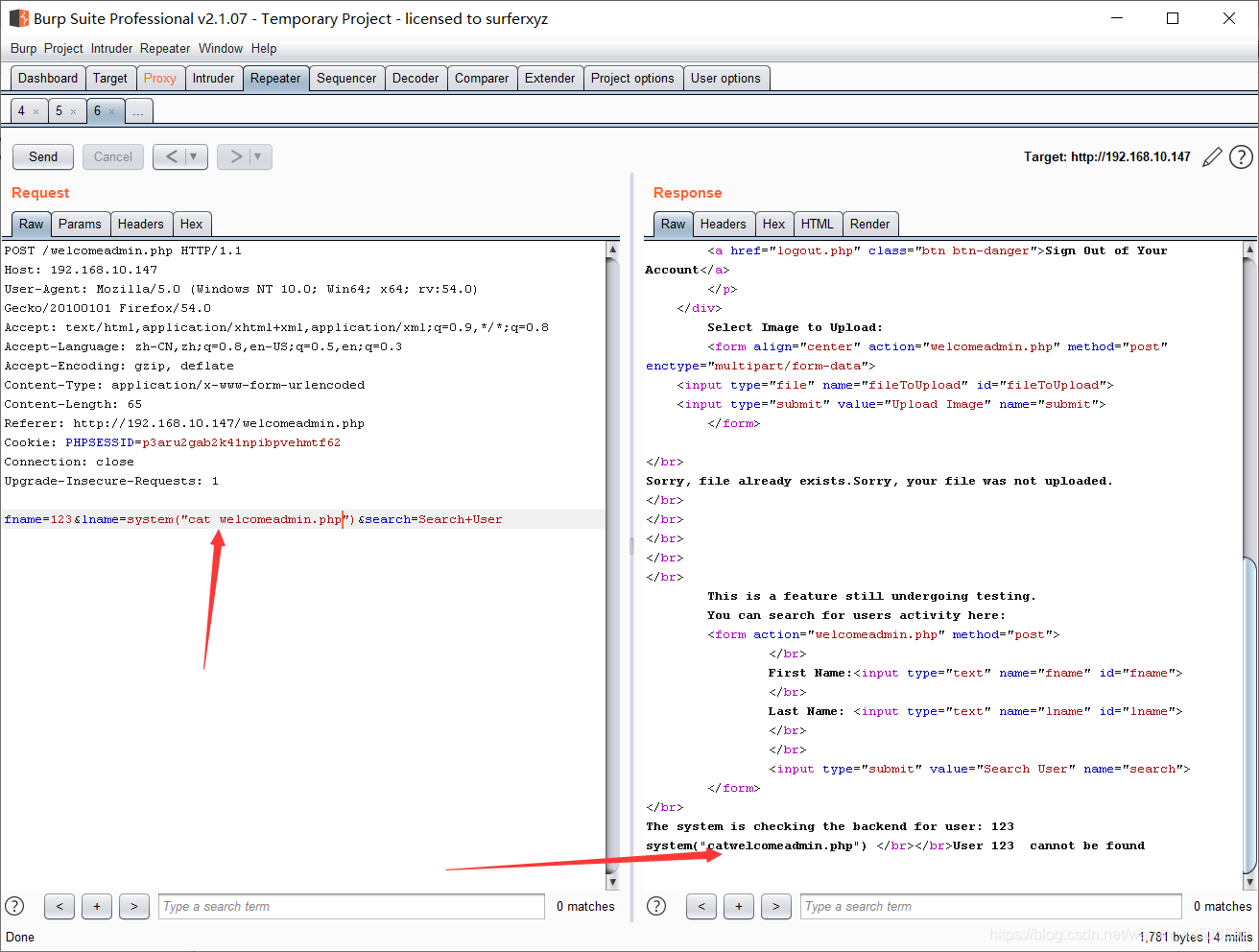The width and height of the screenshot is (1259, 952).
Task: Focus the response search term field
Action: tap(991, 906)
